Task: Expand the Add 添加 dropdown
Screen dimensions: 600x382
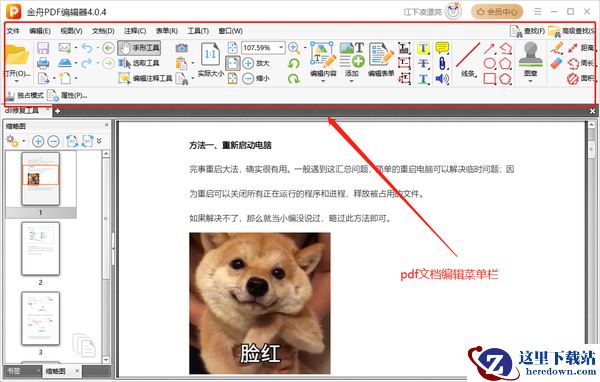Action: click(352, 81)
